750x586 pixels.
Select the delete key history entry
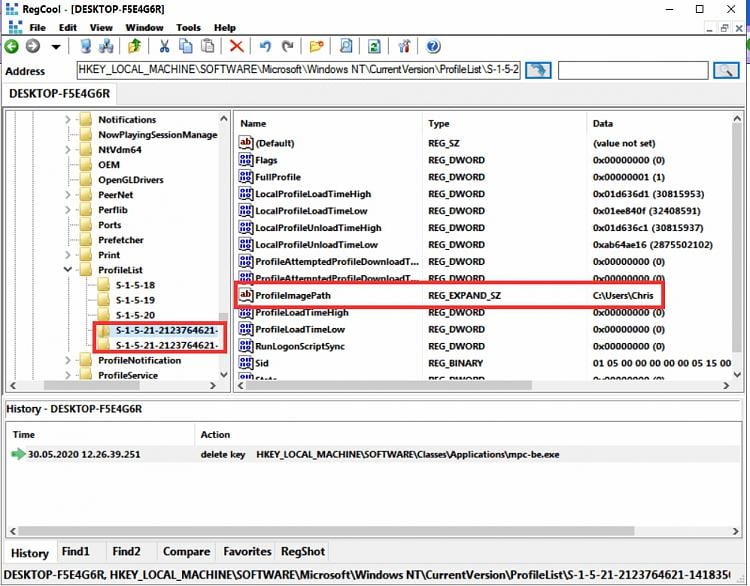[374, 454]
